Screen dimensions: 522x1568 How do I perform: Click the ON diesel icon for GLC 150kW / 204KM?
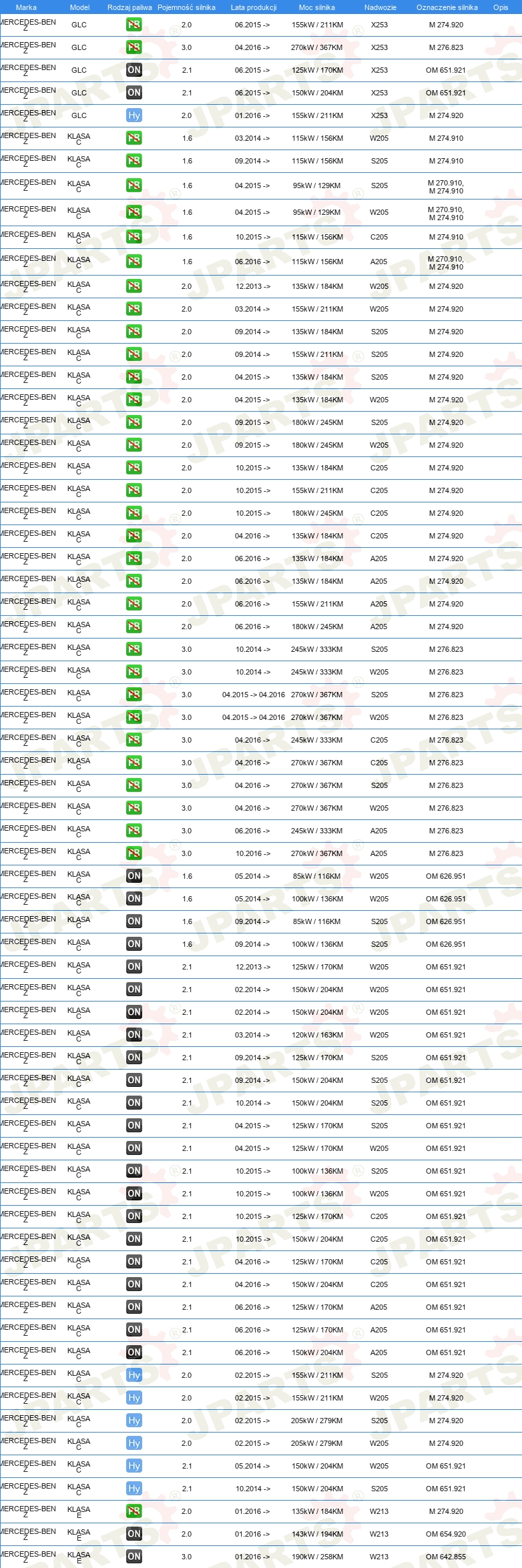pos(134,93)
